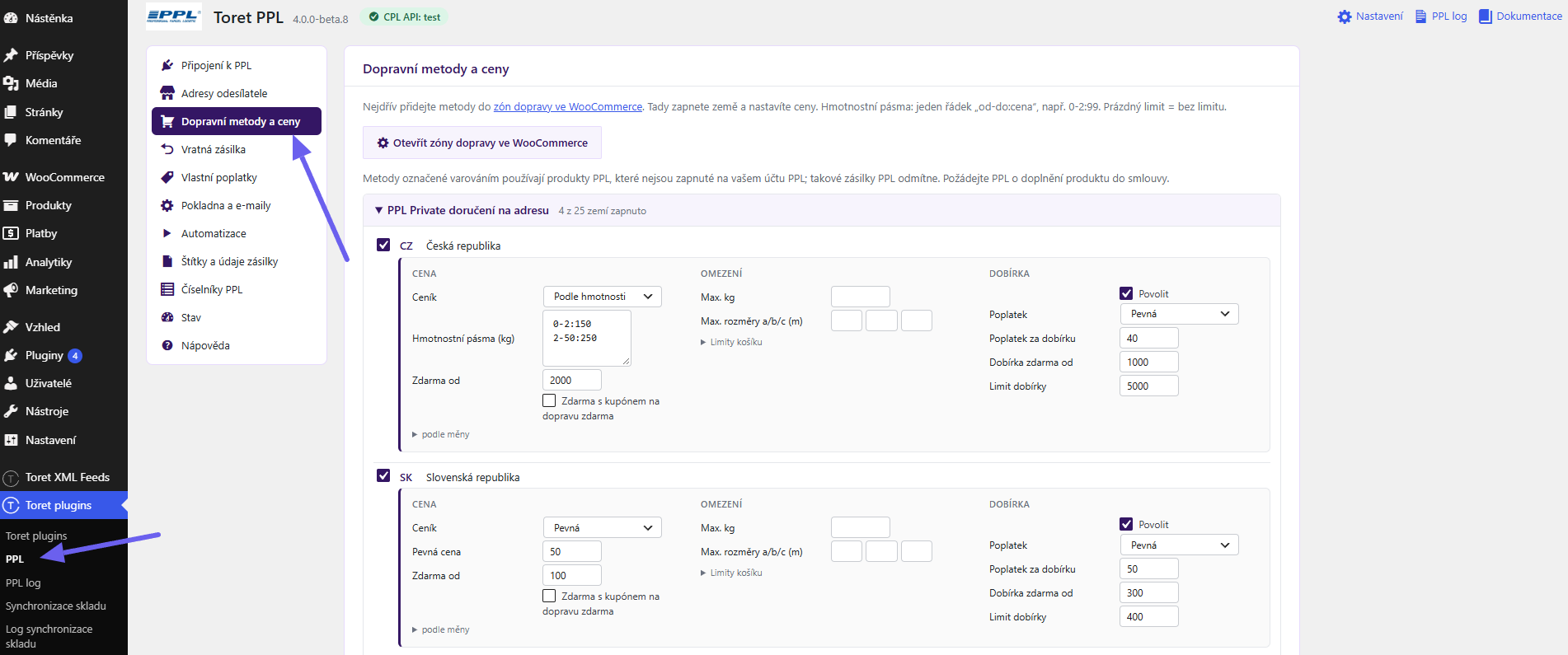Click the Automatizace play icon
Image resolution: width=1568 pixels, height=655 pixels.
pos(167,233)
